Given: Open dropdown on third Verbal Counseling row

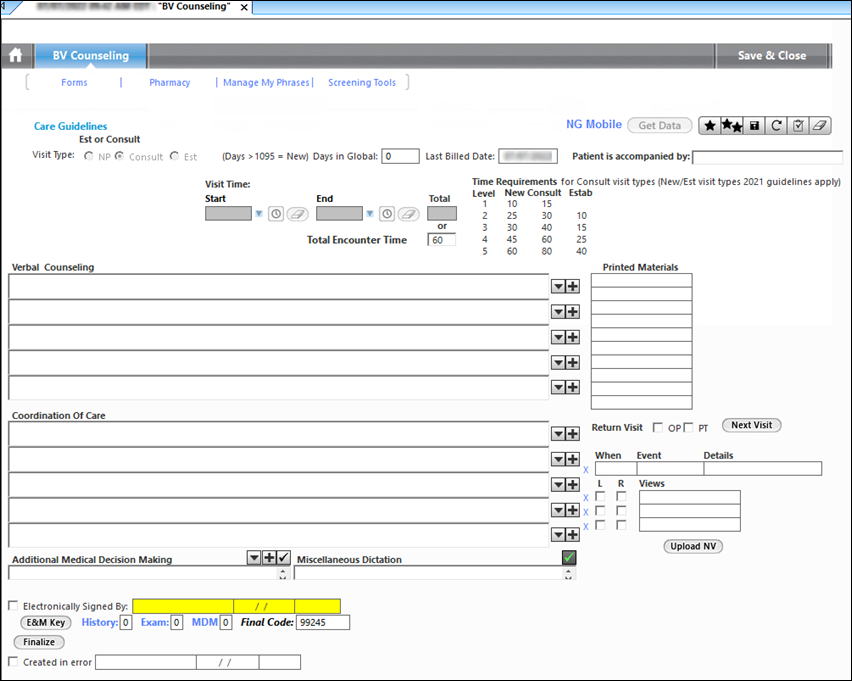Looking at the screenshot, I should click(558, 337).
